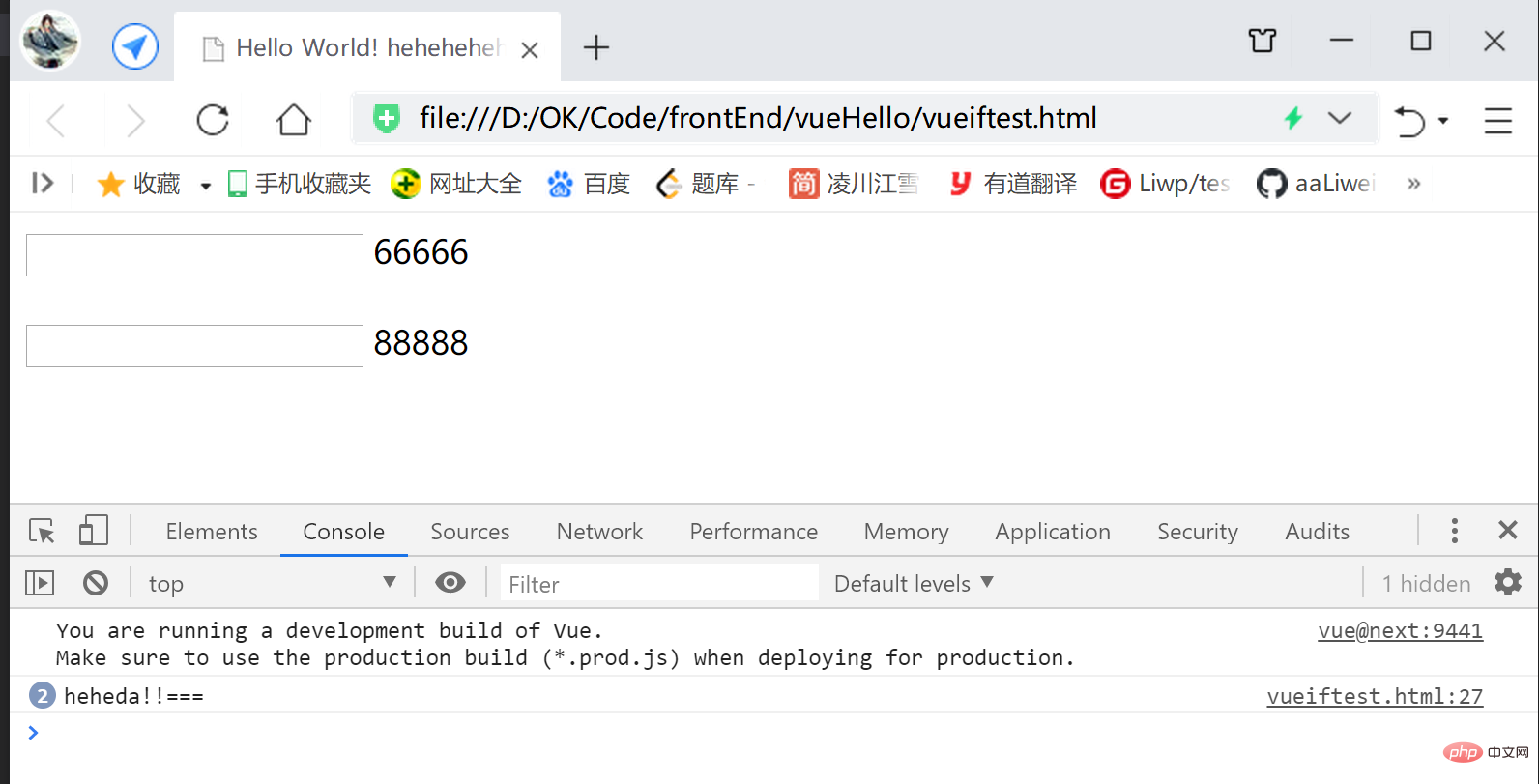Switch to the Application tab
Screen dimensions: 1539x784
point(1053,532)
